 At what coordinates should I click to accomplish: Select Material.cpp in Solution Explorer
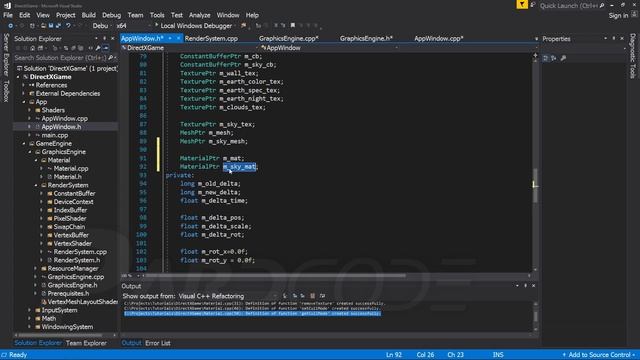[x=71, y=169]
